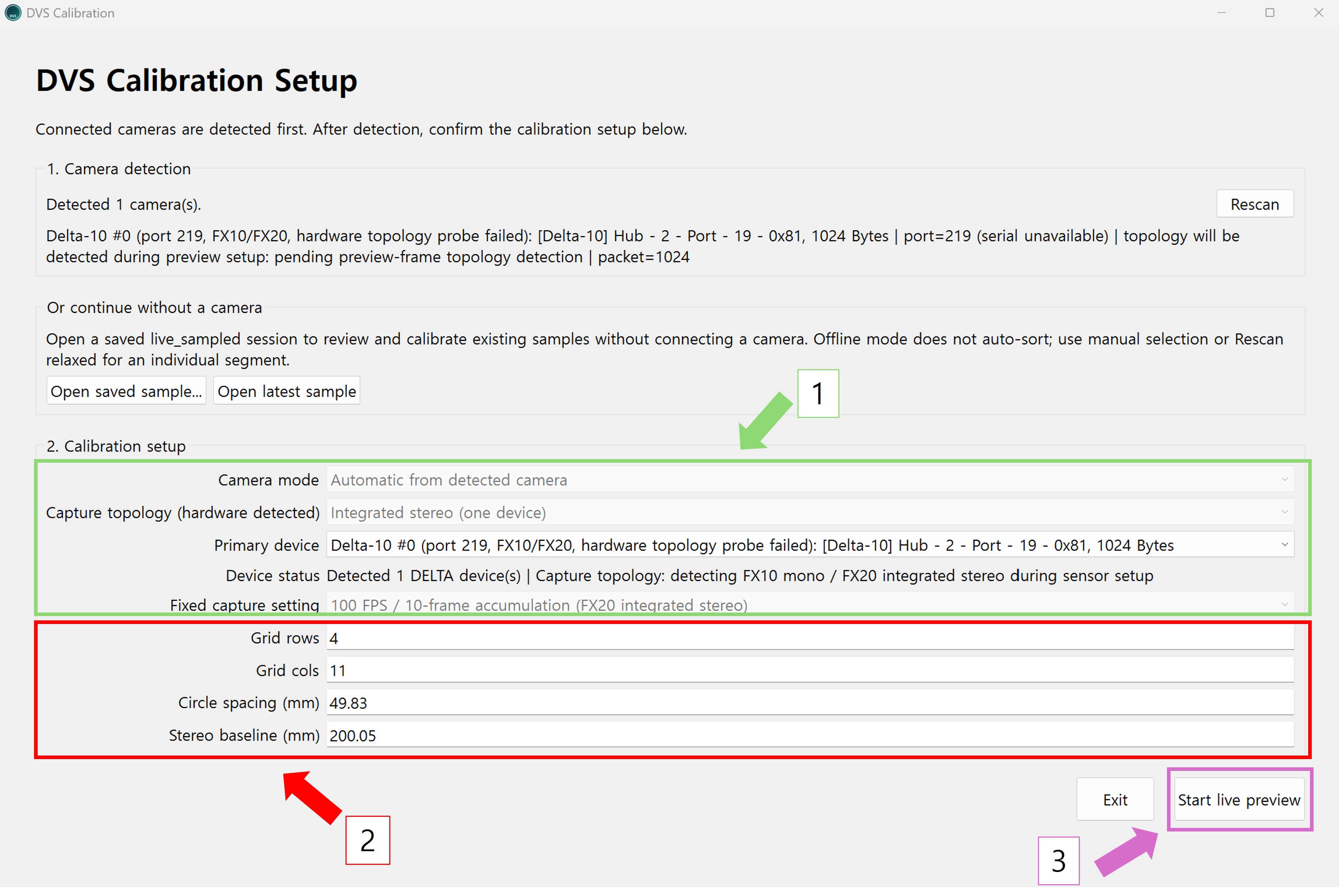Open the latest sample
The image size is (1339, 896).
click(286, 391)
